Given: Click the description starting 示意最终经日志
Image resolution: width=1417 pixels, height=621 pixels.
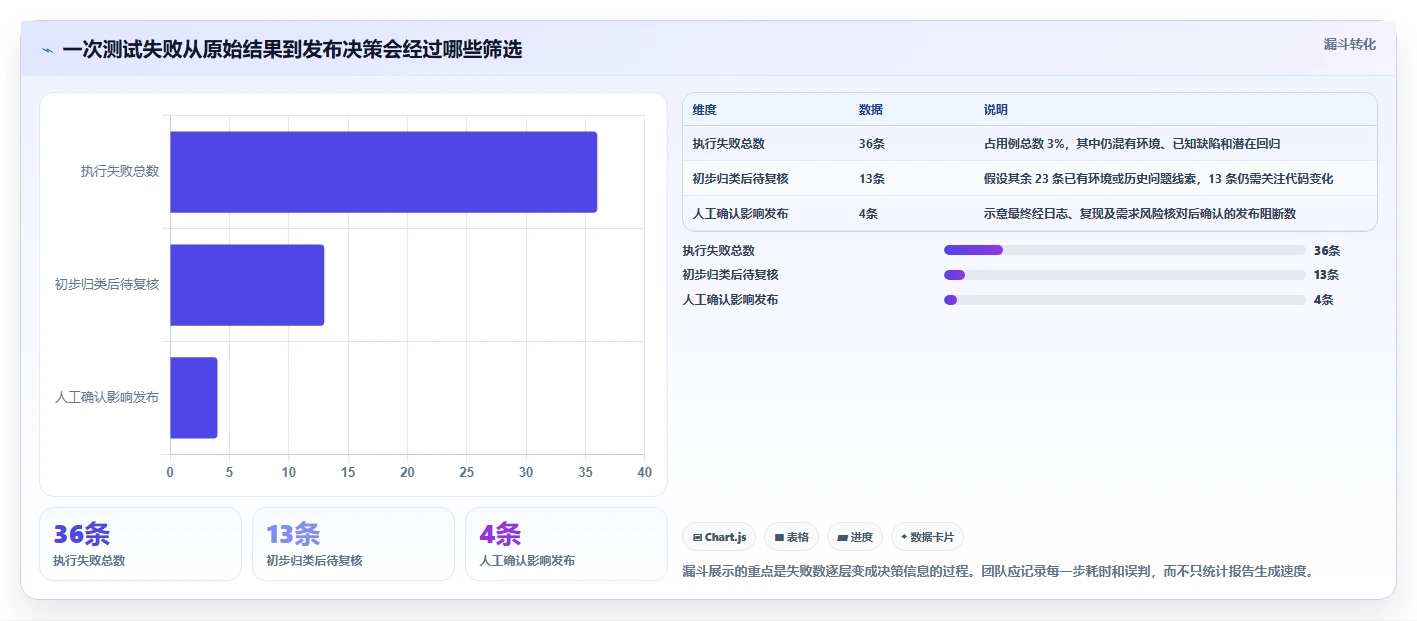Looking at the screenshot, I should tap(1140, 214).
